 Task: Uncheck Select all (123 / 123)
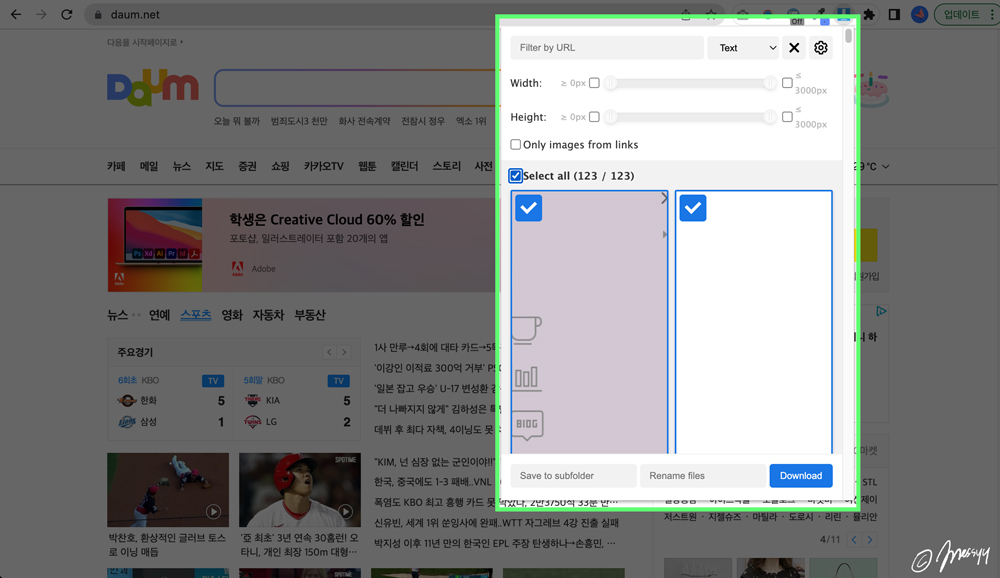(x=516, y=176)
